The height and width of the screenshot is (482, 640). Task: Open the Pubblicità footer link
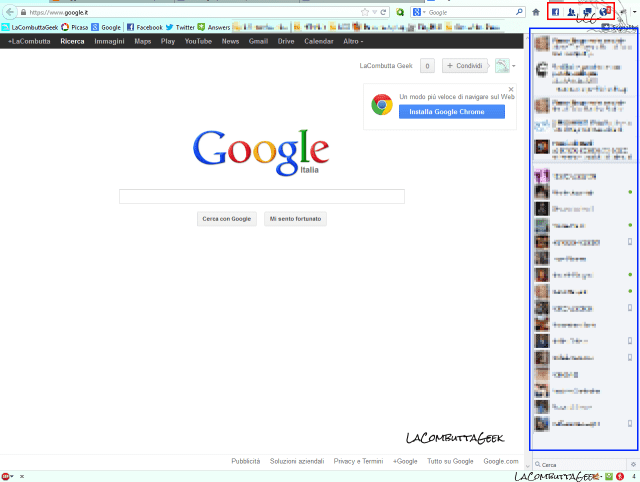coord(246,461)
